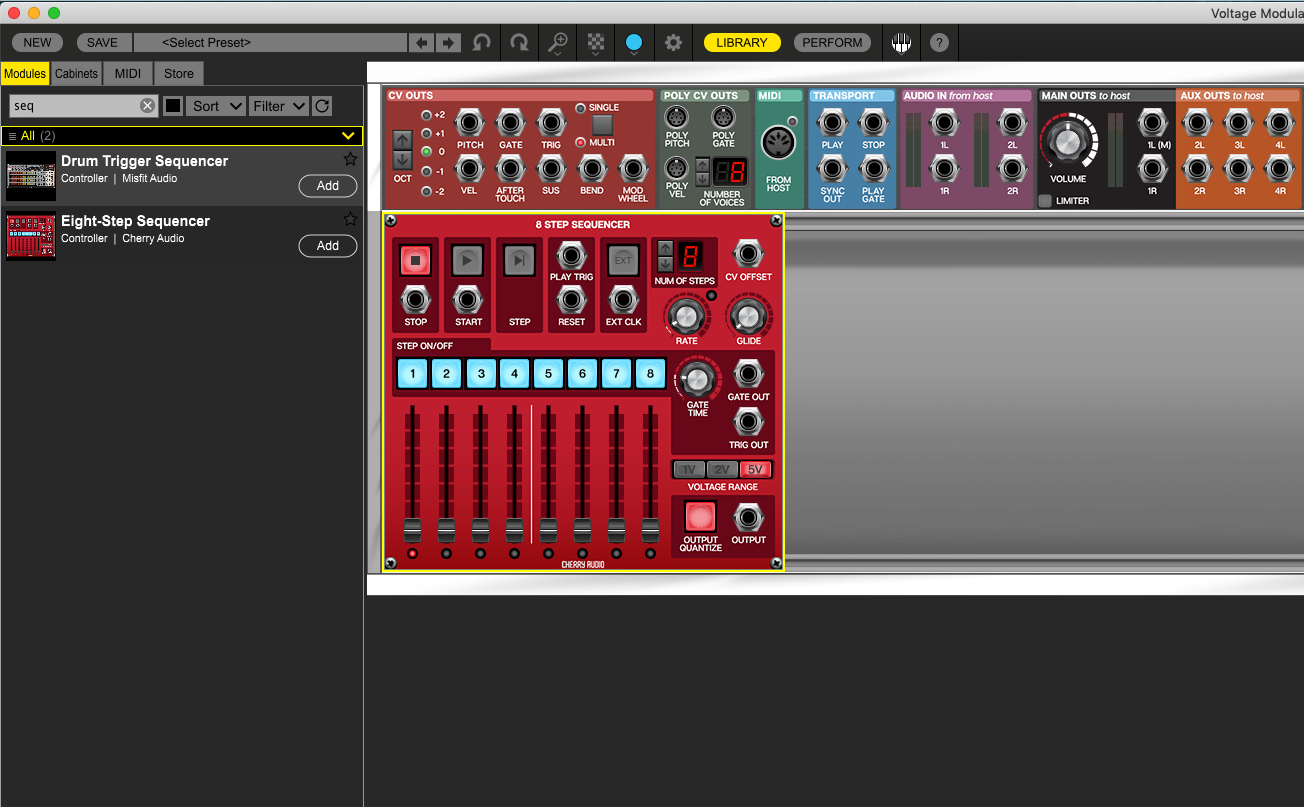The width and height of the screenshot is (1304, 807).
Task: Enable the LIMITER checkbox
Action: (x=1045, y=200)
